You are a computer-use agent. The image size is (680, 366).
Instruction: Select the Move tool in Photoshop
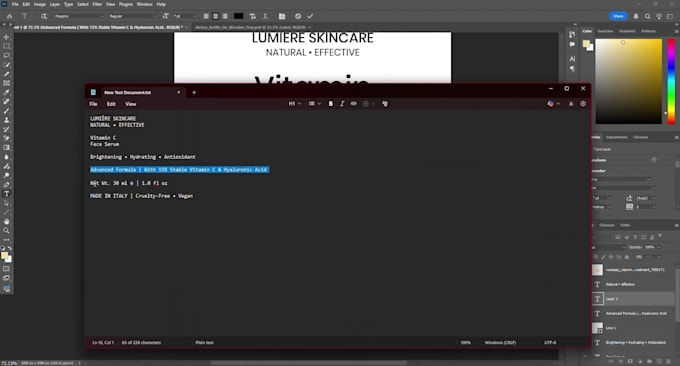[7, 37]
